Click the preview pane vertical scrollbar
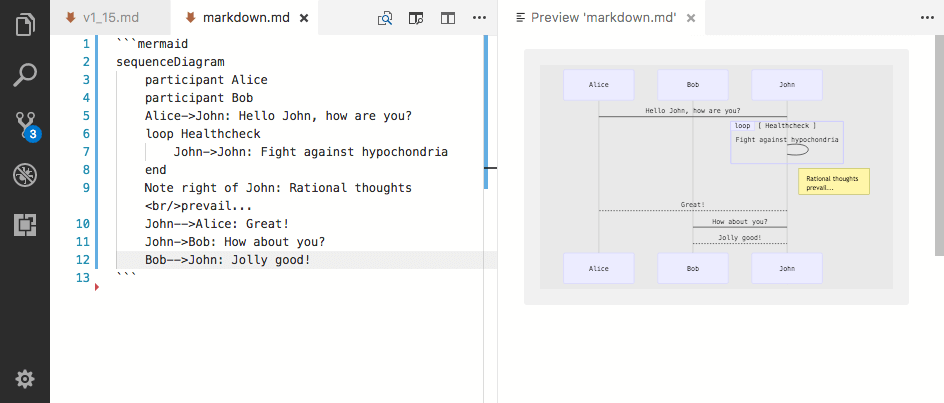Screen dimensions: 944x403 [x=939, y=145]
